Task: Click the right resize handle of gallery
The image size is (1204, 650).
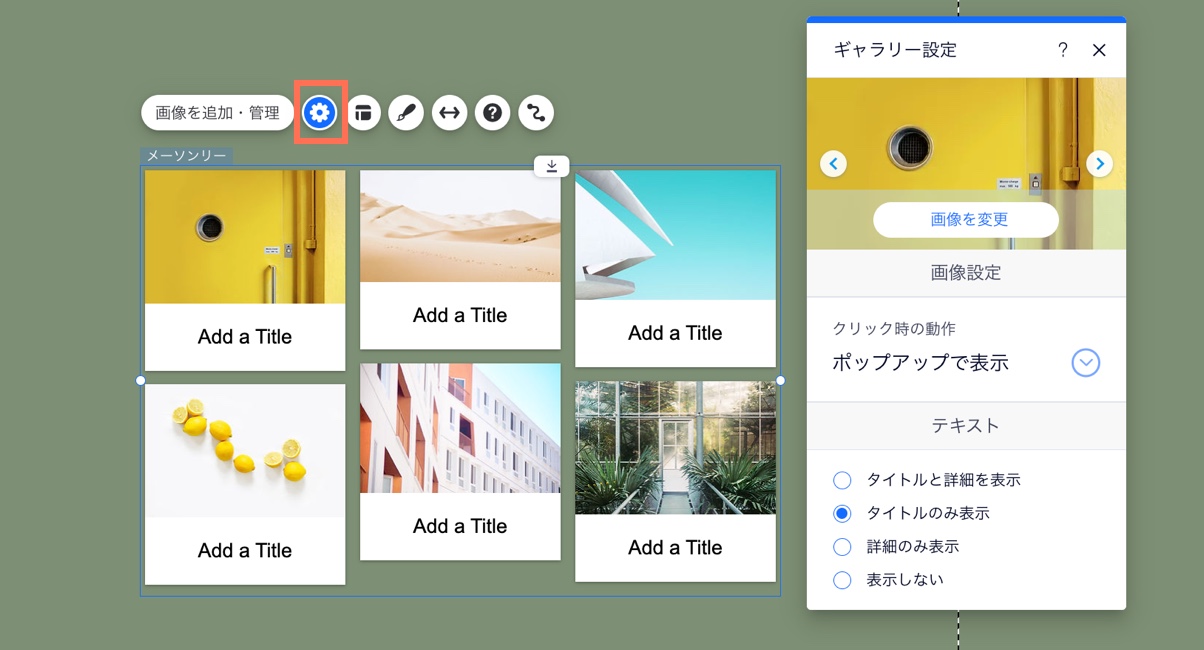Action: click(781, 380)
